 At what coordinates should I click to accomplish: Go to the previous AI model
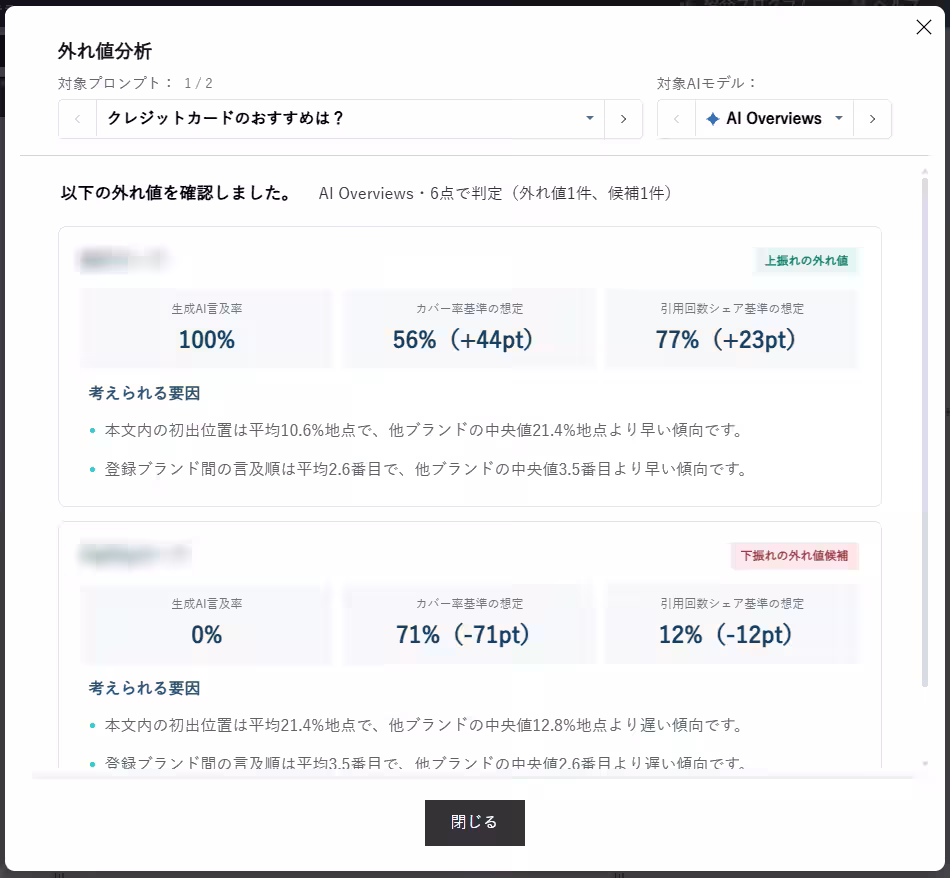tap(677, 119)
